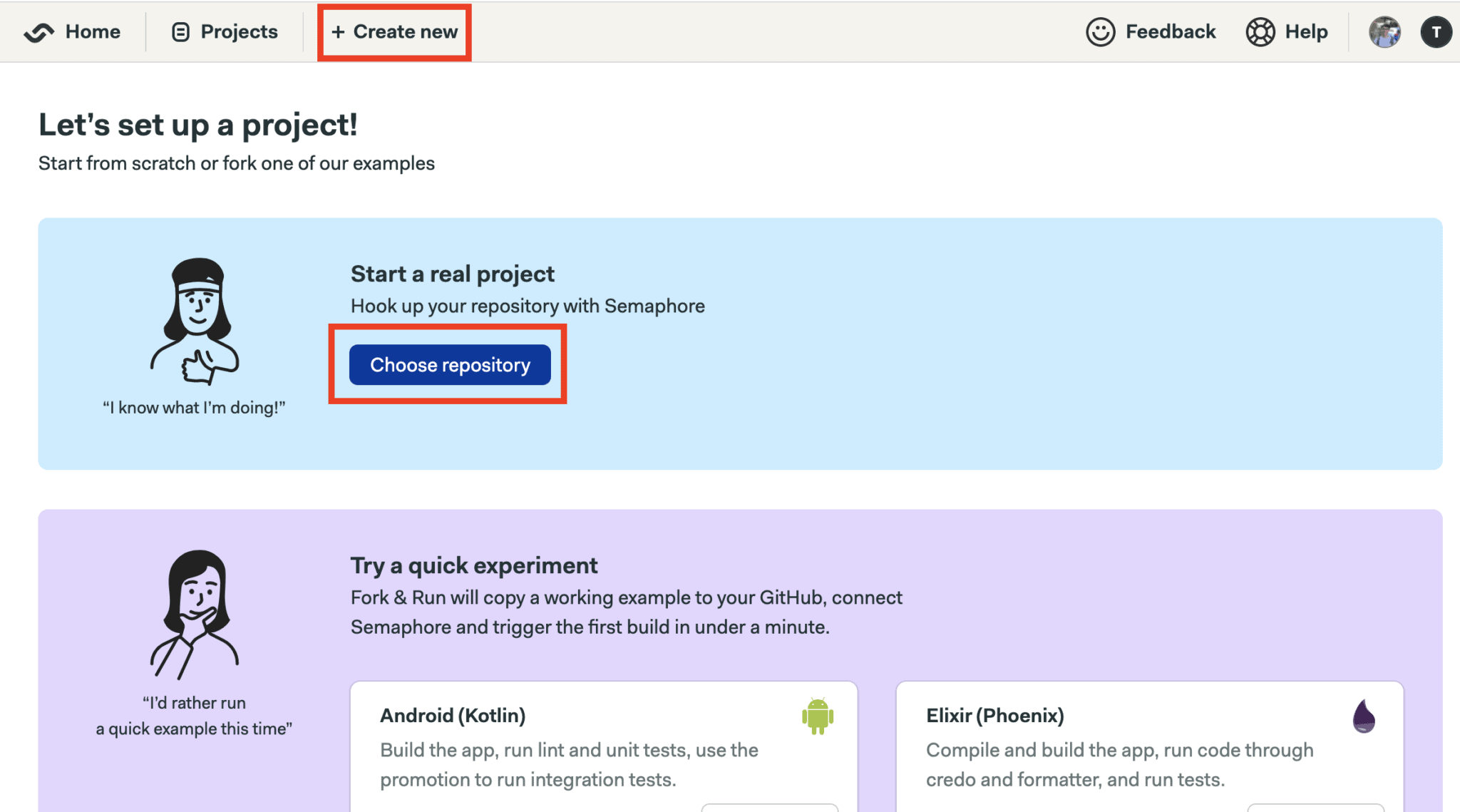Click the thumbs-up character illustration

pos(195,322)
